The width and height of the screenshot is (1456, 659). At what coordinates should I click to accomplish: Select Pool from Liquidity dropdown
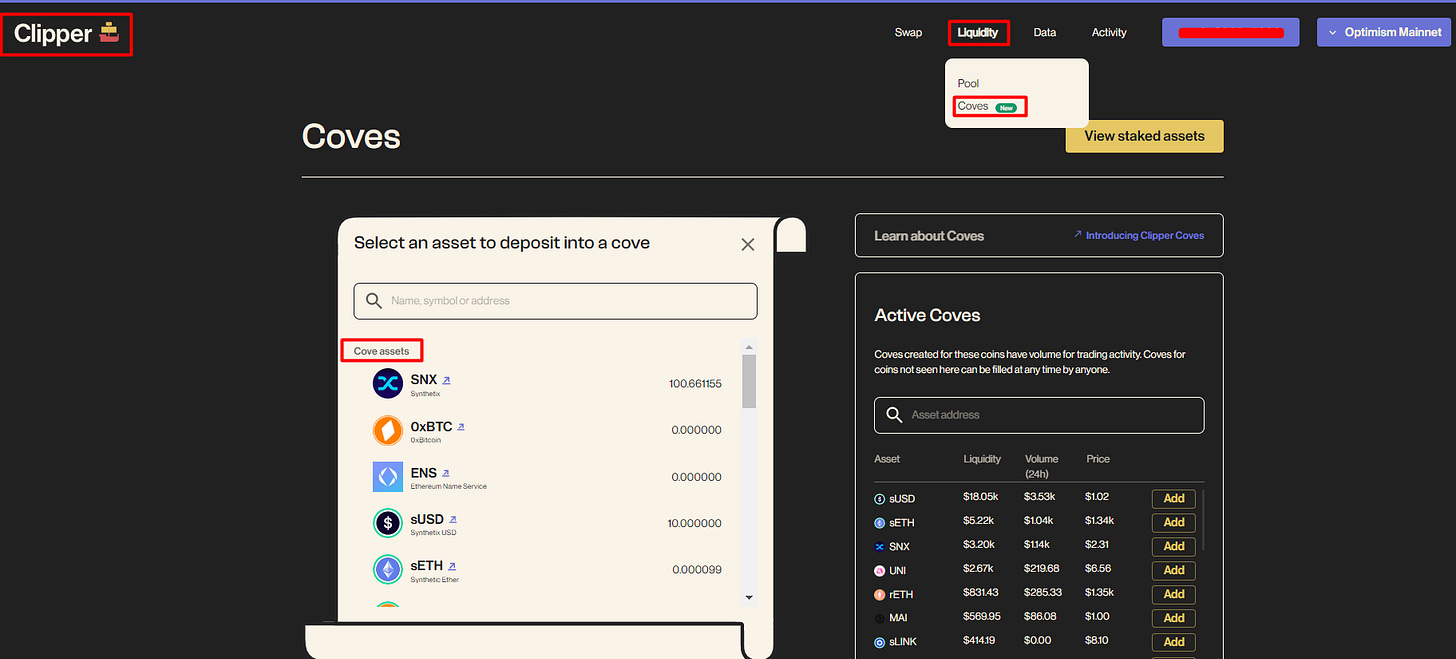click(x=968, y=84)
